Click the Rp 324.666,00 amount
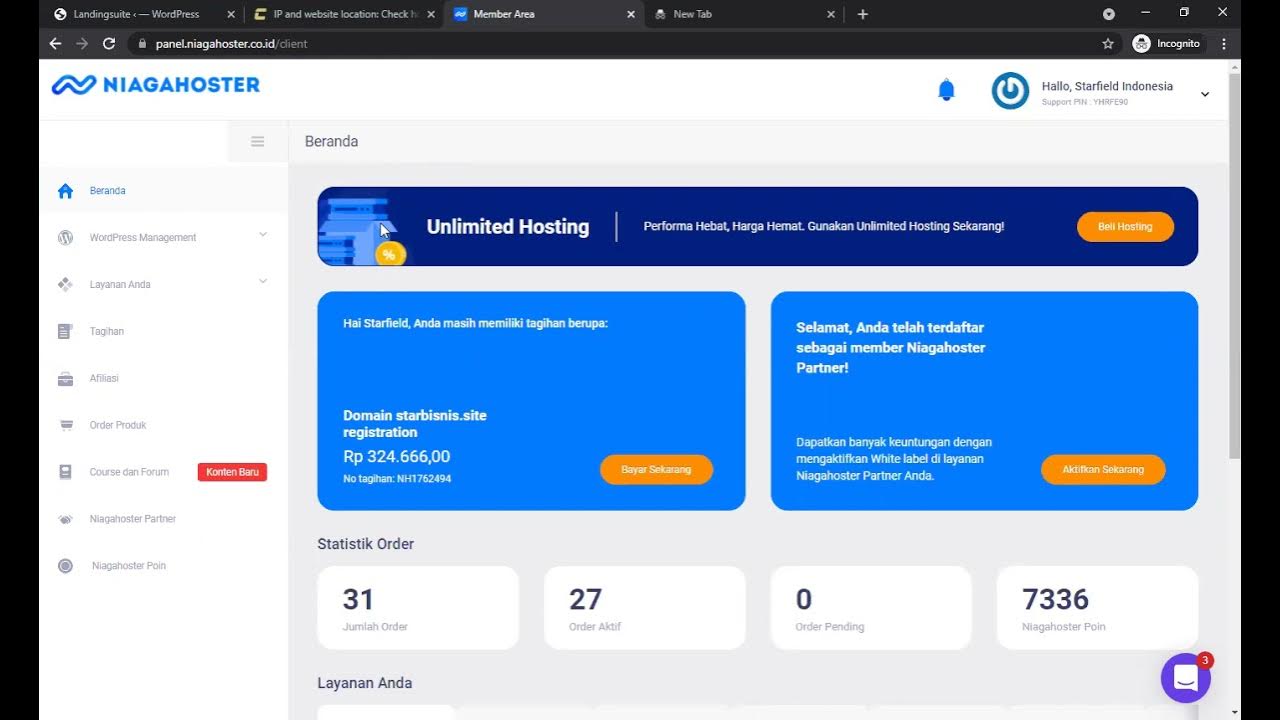 (x=397, y=457)
